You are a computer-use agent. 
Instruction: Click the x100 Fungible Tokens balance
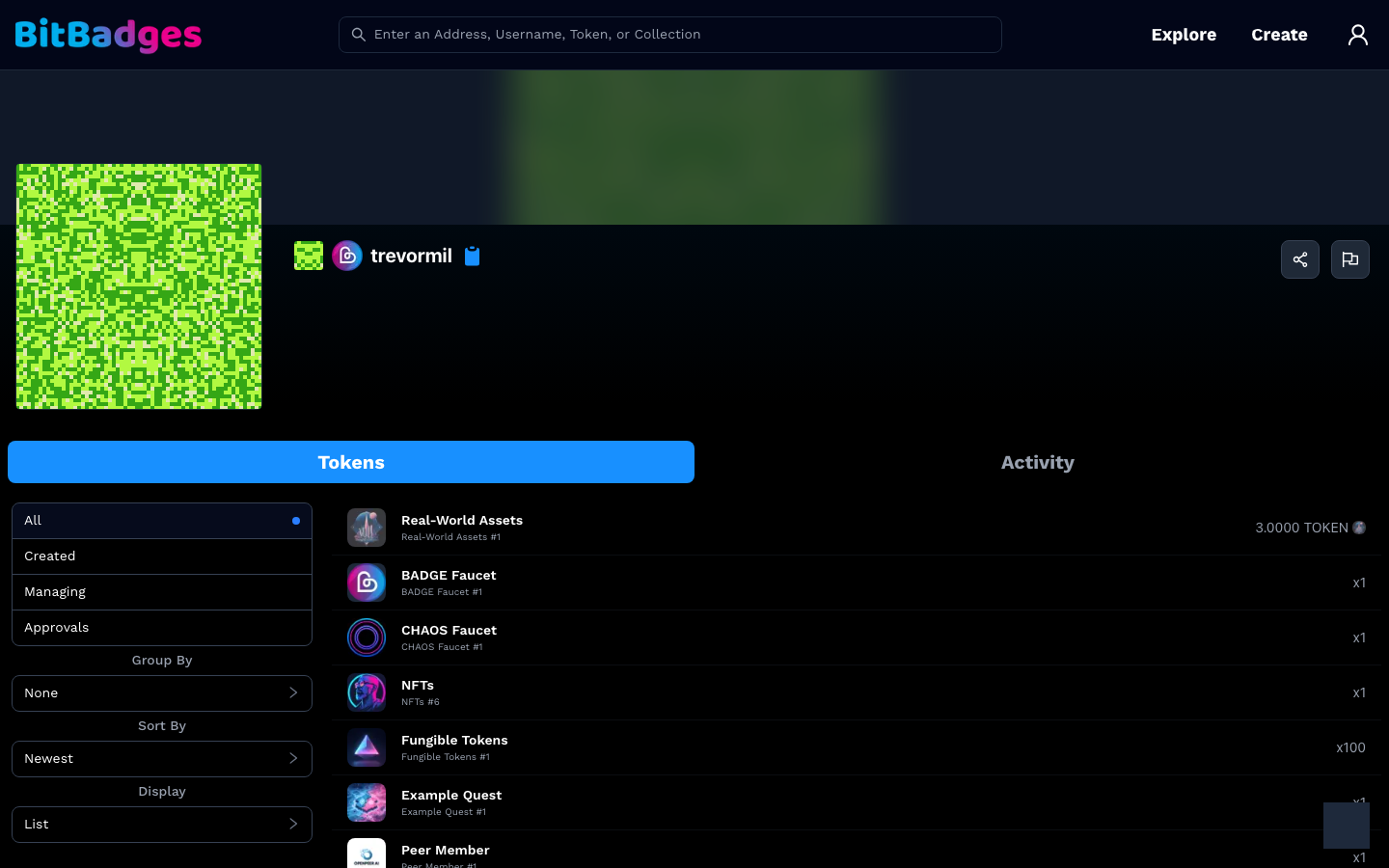[1350, 747]
